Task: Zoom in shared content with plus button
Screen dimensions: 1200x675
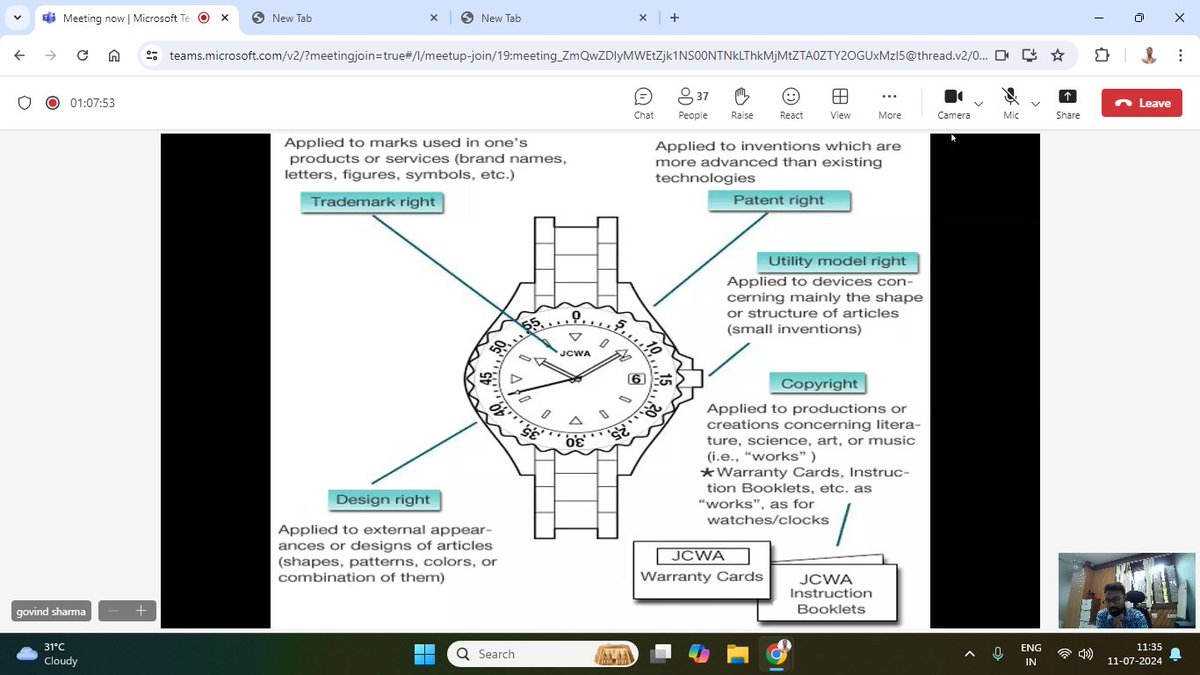Action: tap(141, 611)
